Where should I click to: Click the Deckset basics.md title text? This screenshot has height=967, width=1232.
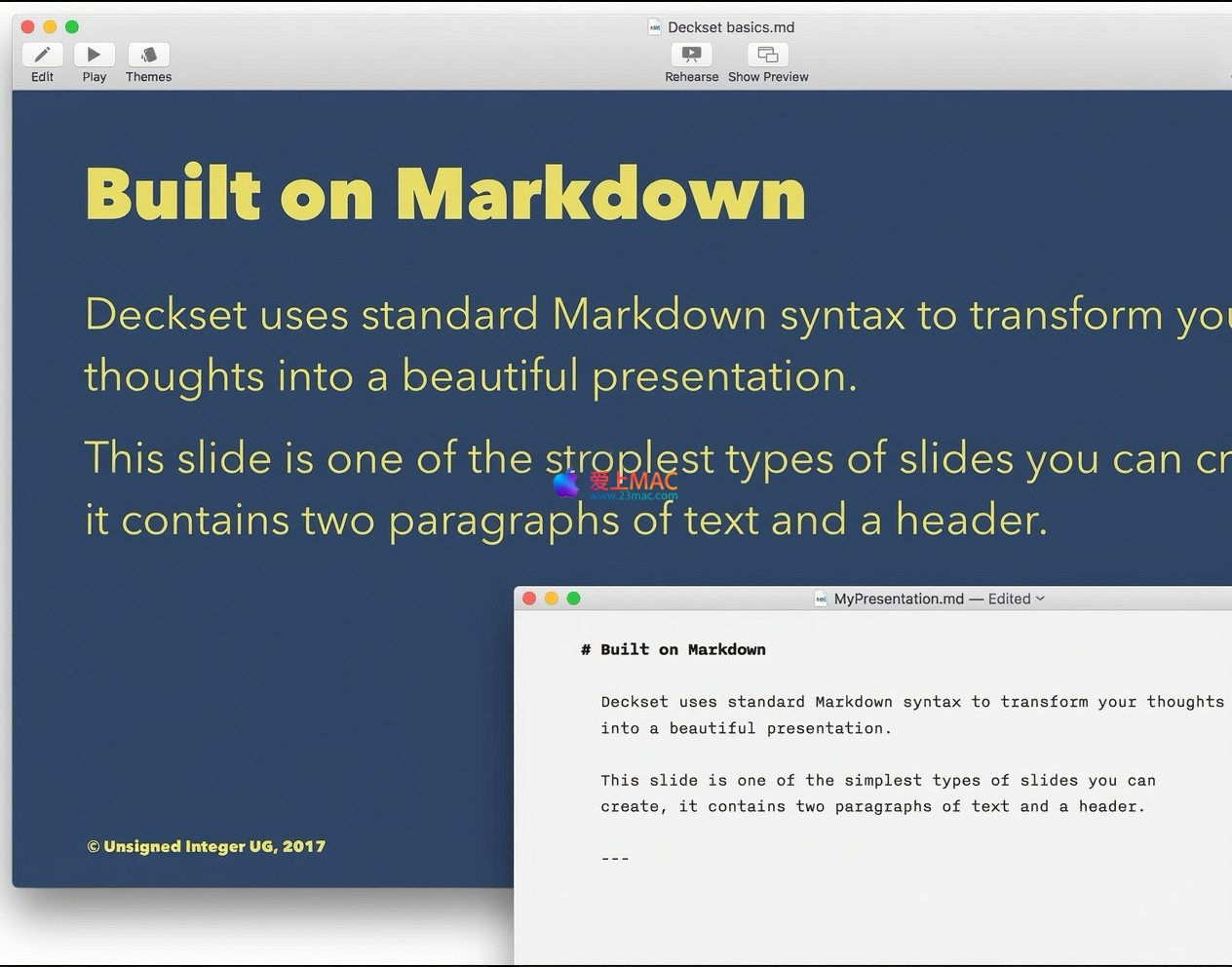[731, 27]
